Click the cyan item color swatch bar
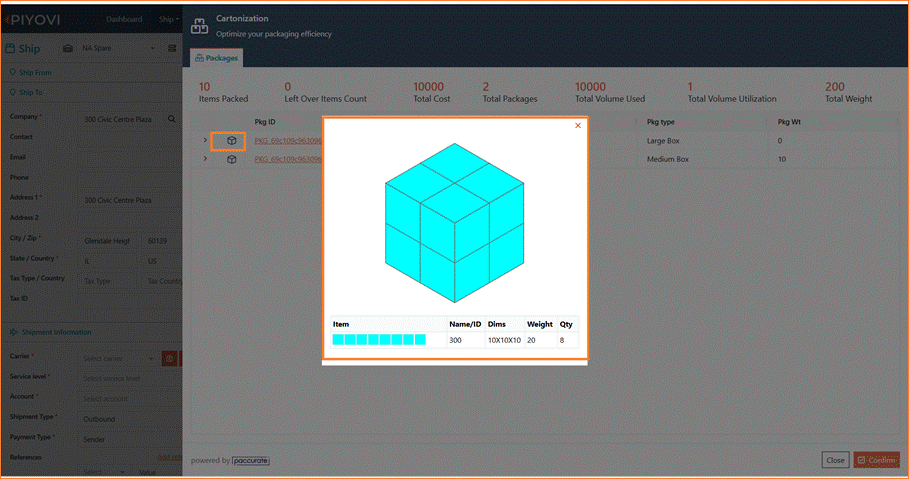Viewport: 909px width, 479px height. click(x=379, y=340)
